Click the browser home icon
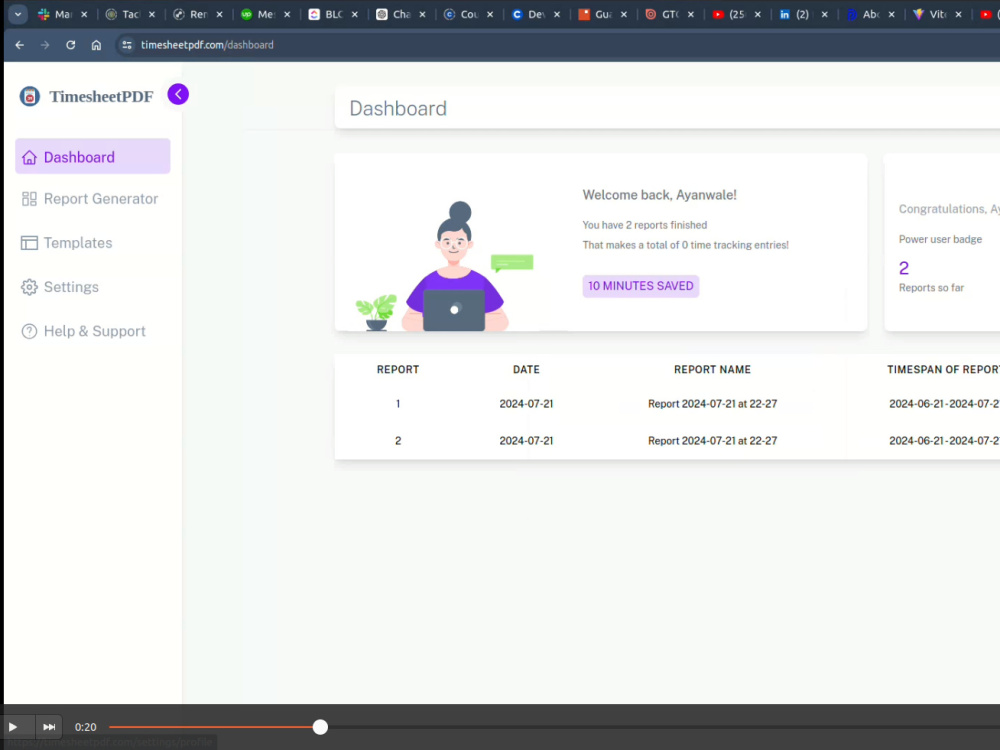 96,45
